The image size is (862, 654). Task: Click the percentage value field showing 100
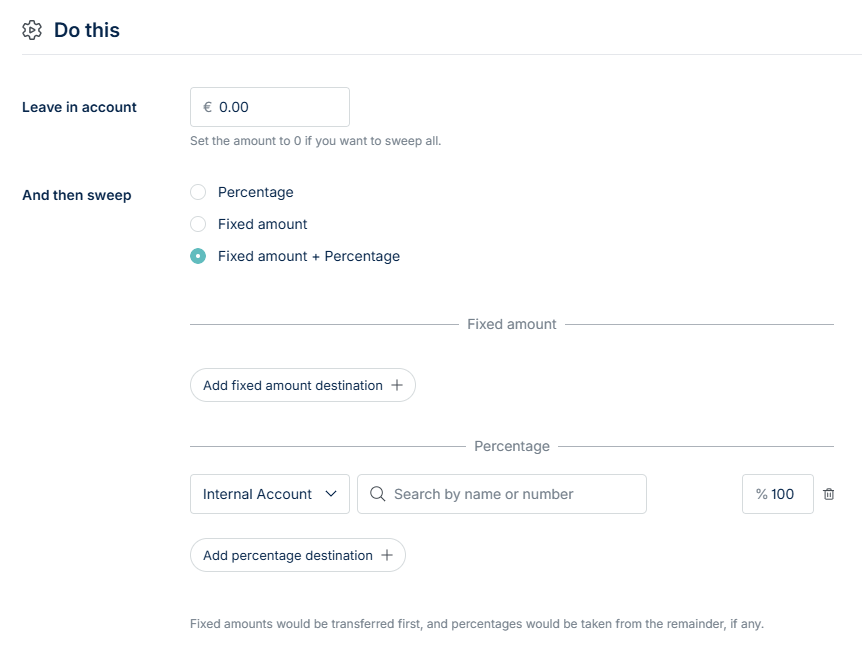tap(784, 494)
